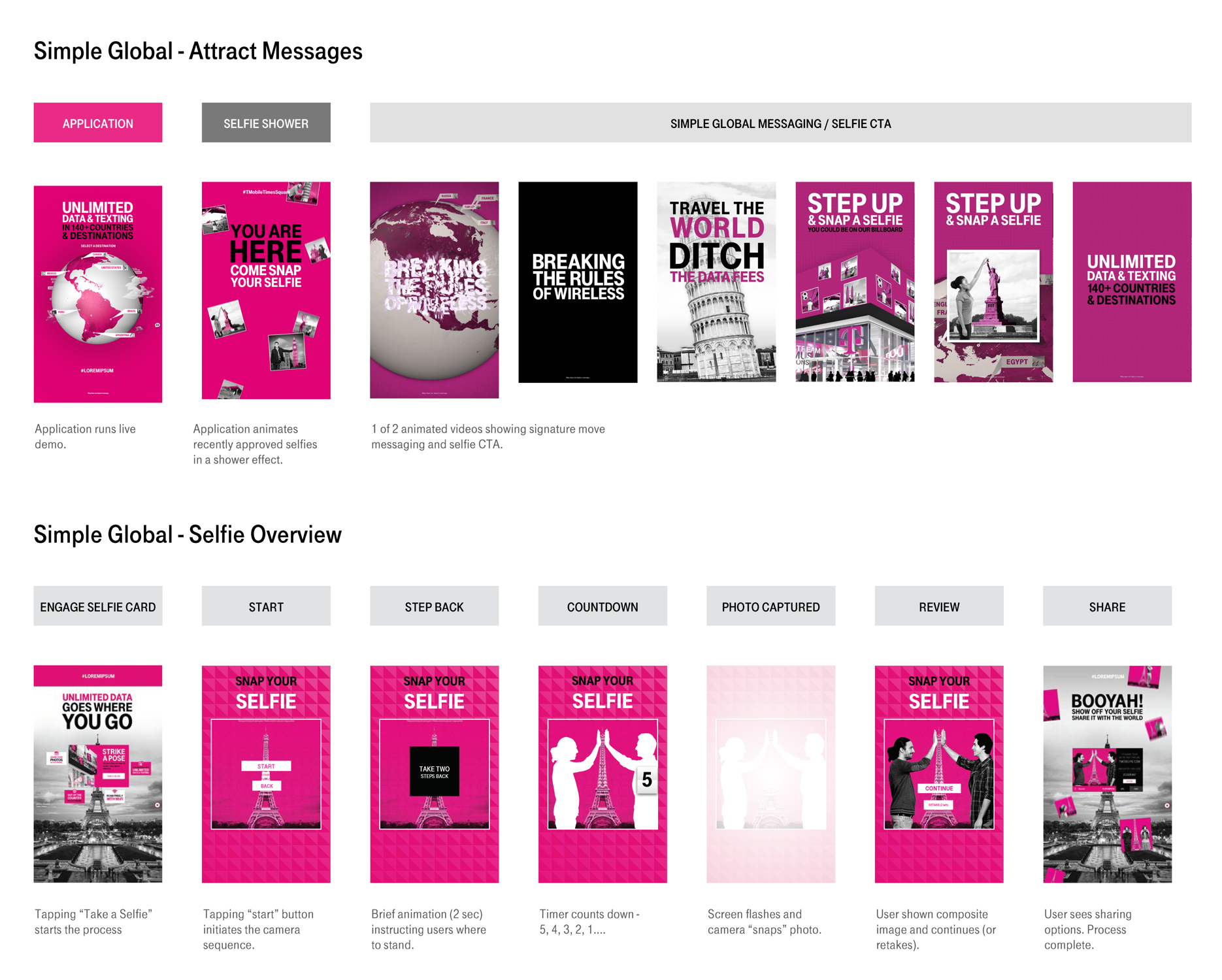Click the COUNTDOWN step label
Image resolution: width=1222 pixels, height=980 pixels.
(x=603, y=606)
